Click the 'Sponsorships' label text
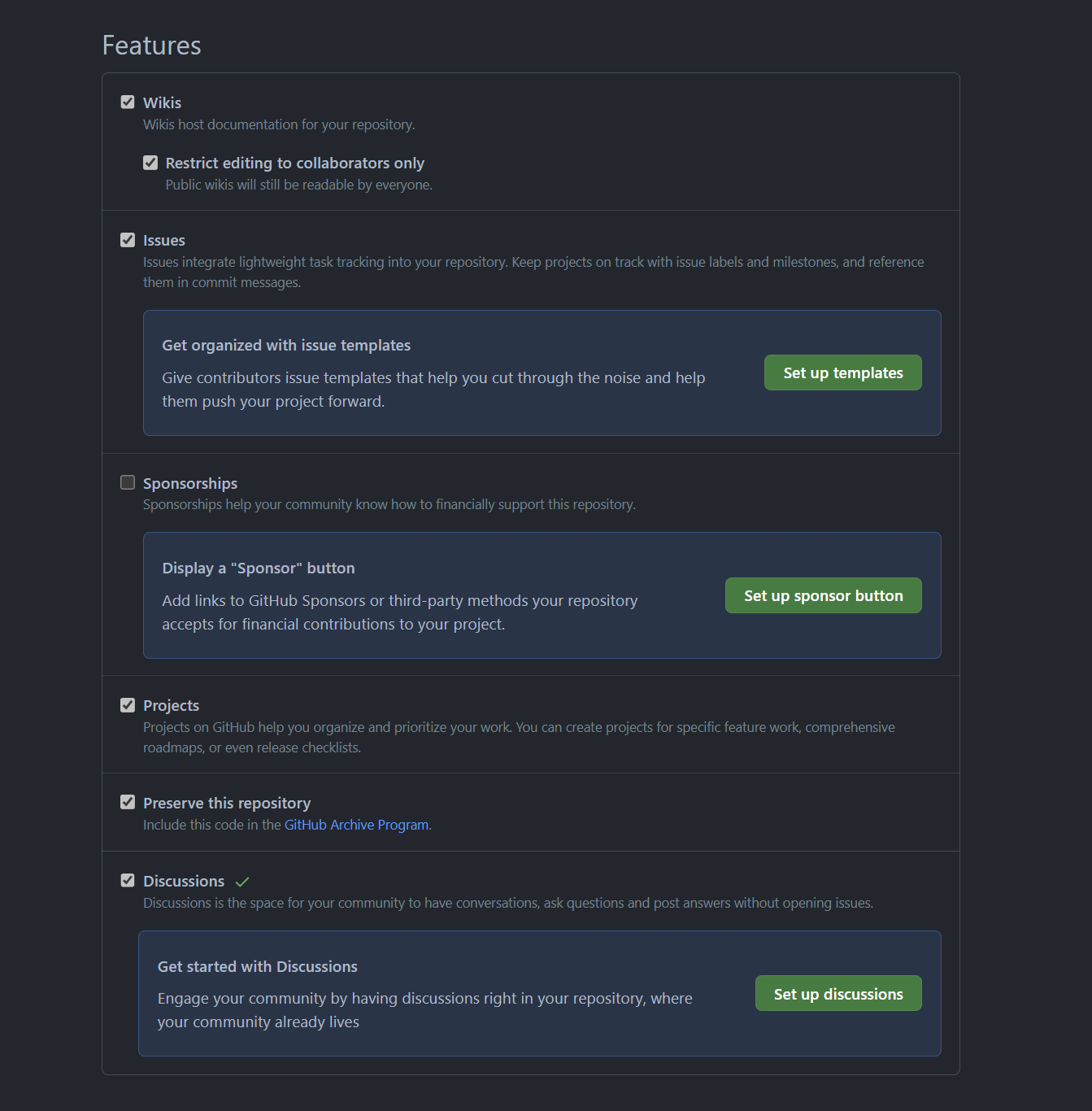The width and height of the screenshot is (1092, 1111). [190, 483]
